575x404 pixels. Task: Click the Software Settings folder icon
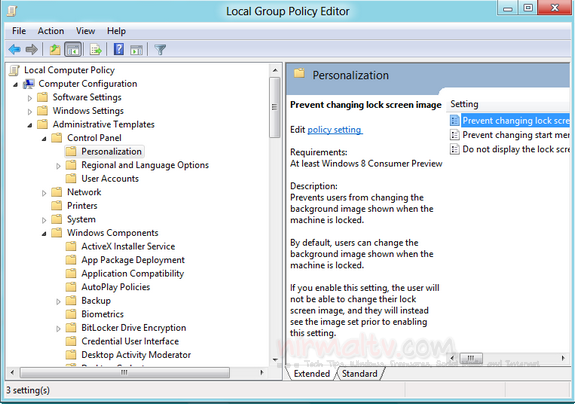[43, 98]
